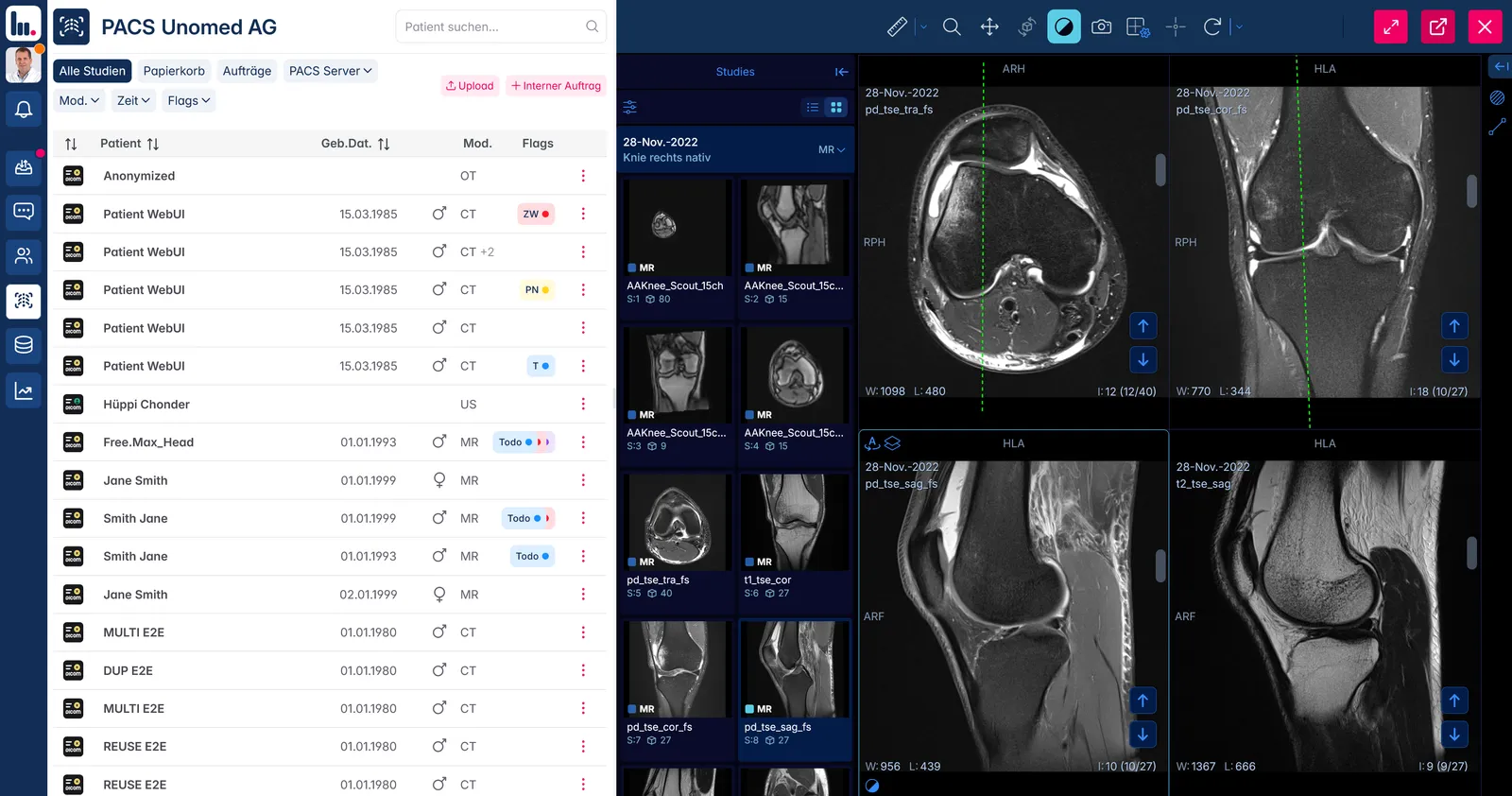The image size is (1512, 796).
Task: Switch to the Papierkorb tab
Action: pyautogui.click(x=174, y=71)
